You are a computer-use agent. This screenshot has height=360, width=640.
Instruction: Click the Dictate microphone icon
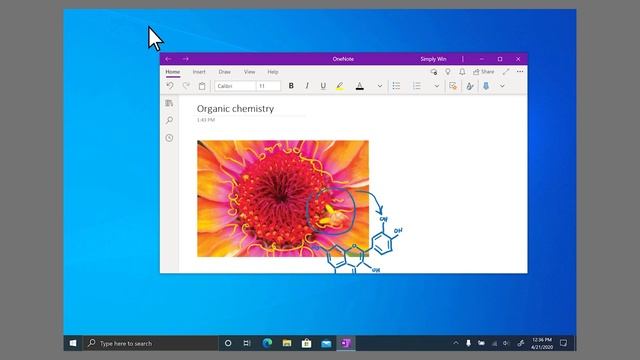pyautogui.click(x=486, y=86)
